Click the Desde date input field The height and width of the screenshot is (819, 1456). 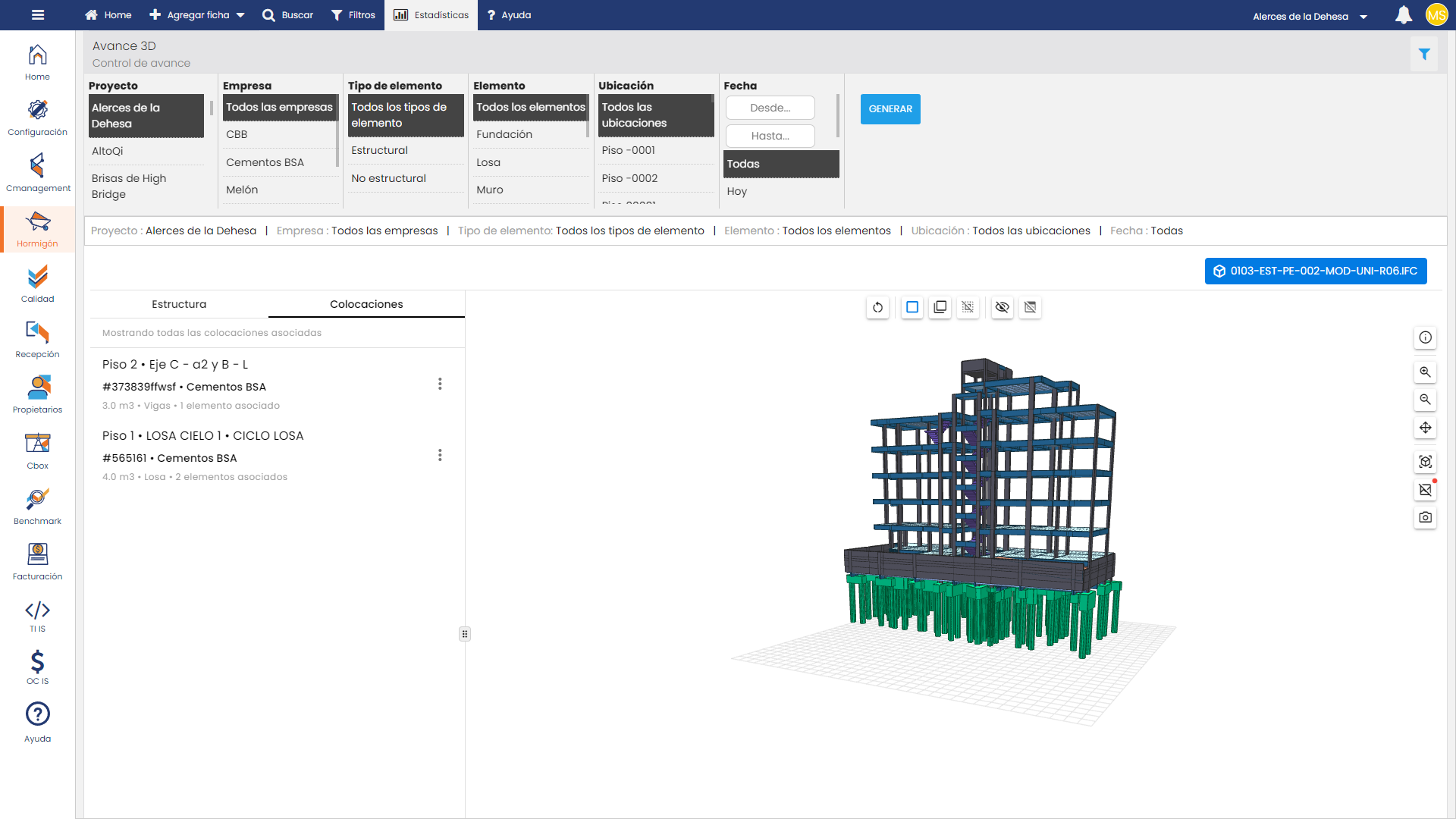[770, 108]
